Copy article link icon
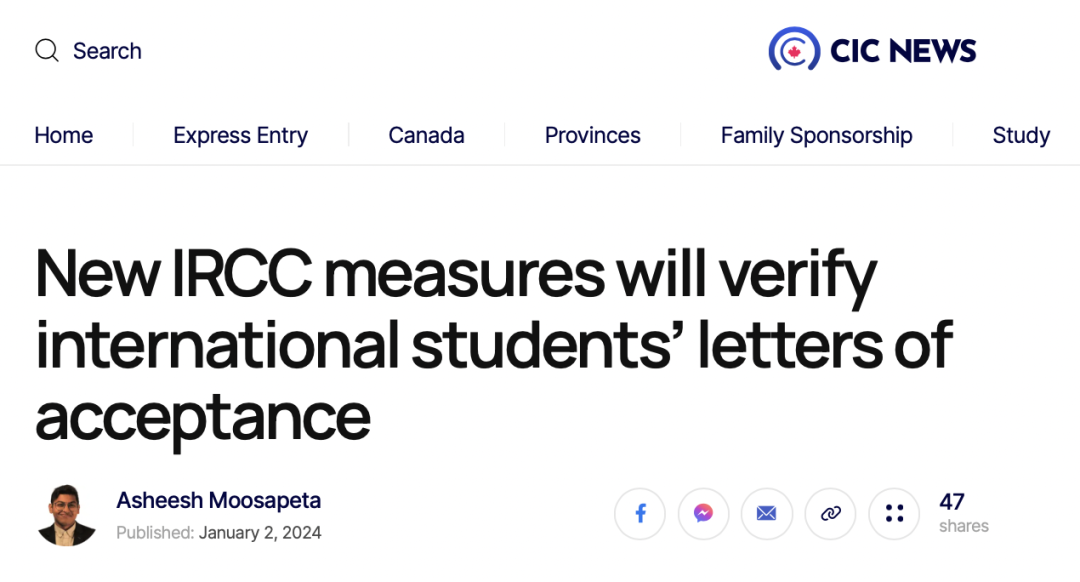Viewport: 1080px width, 582px height. coord(831,514)
